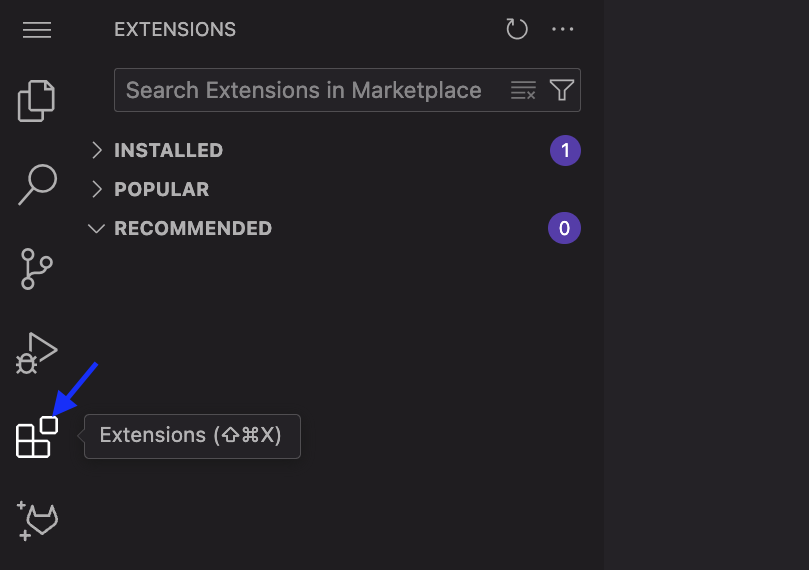Click the Extensions icon in activity bar

coord(36,437)
